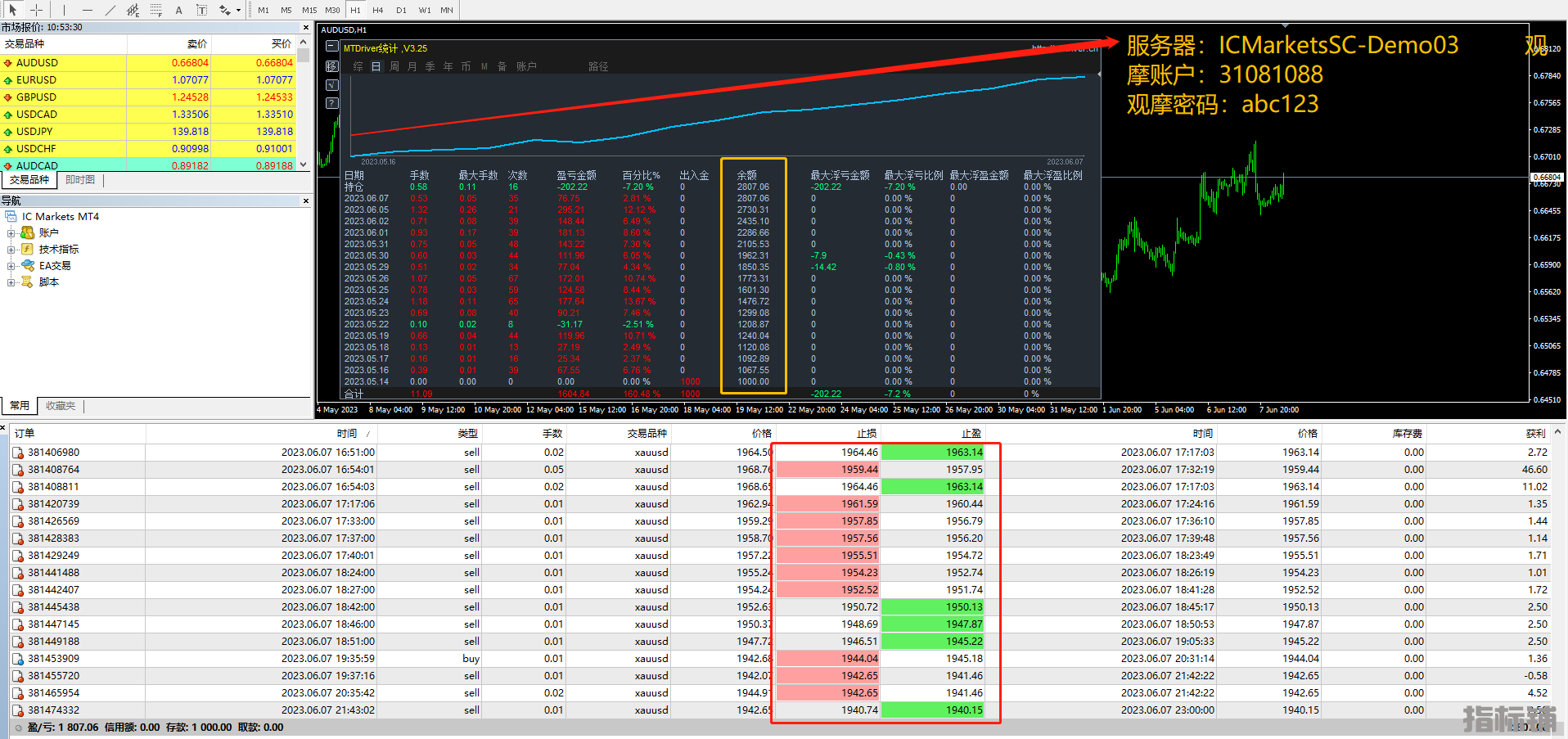The image size is (1568, 739).
Task: Open the 即时图 tick chart tab
Action: [80, 180]
